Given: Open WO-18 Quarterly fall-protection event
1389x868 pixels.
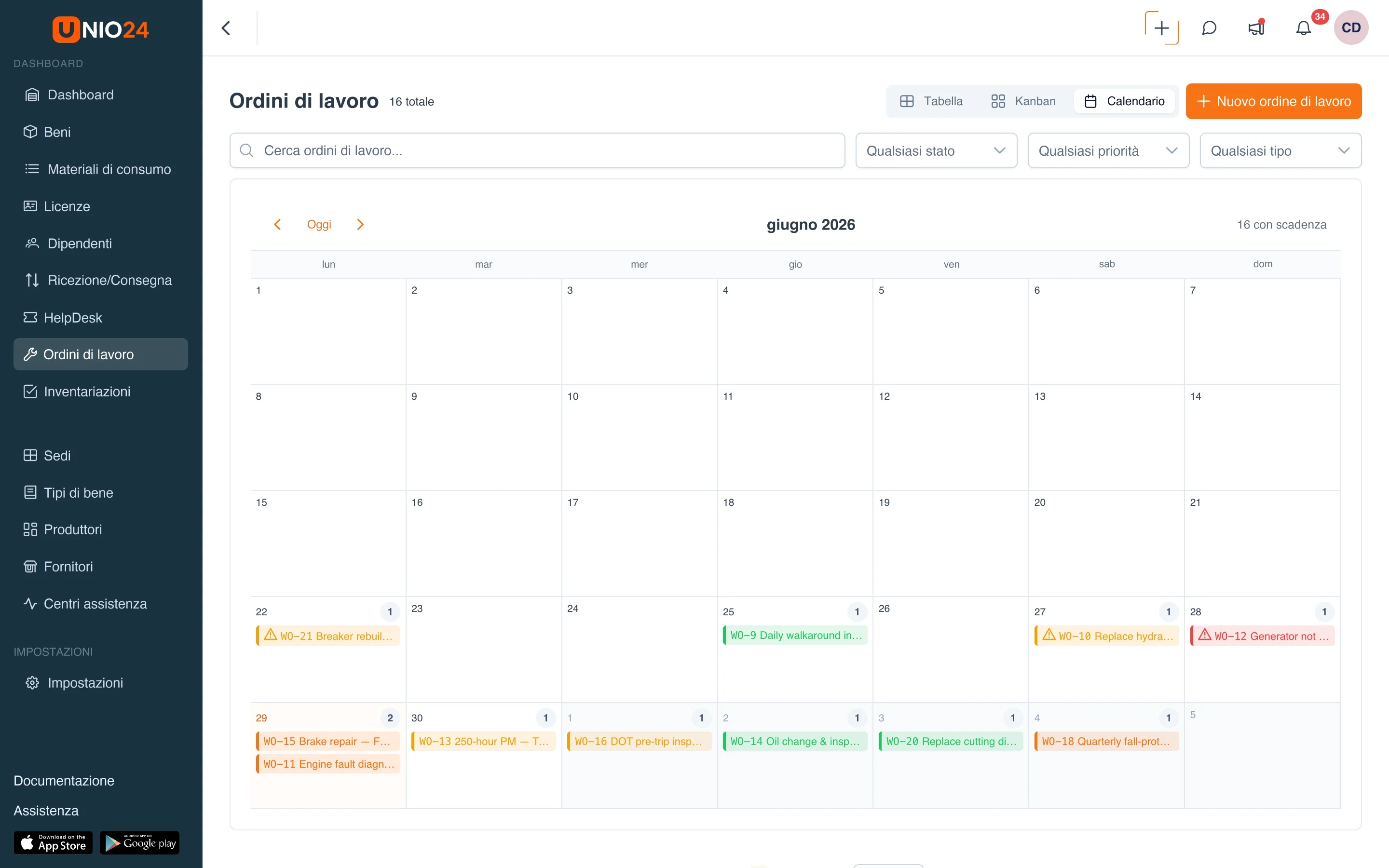Looking at the screenshot, I should (x=1106, y=741).
